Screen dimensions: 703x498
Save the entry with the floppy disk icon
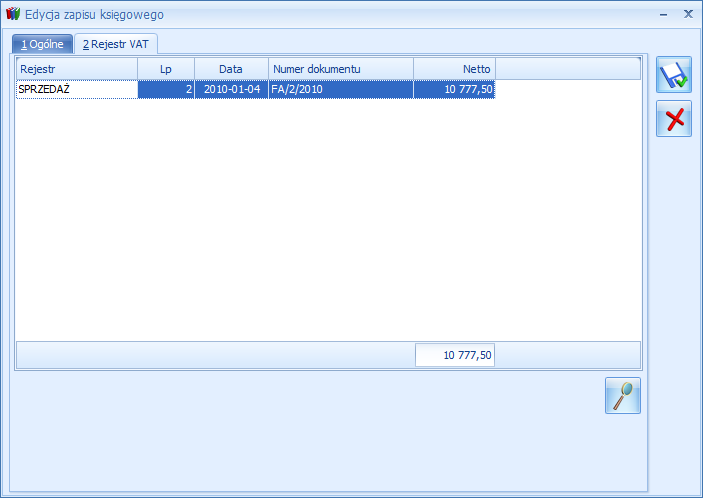pos(674,75)
